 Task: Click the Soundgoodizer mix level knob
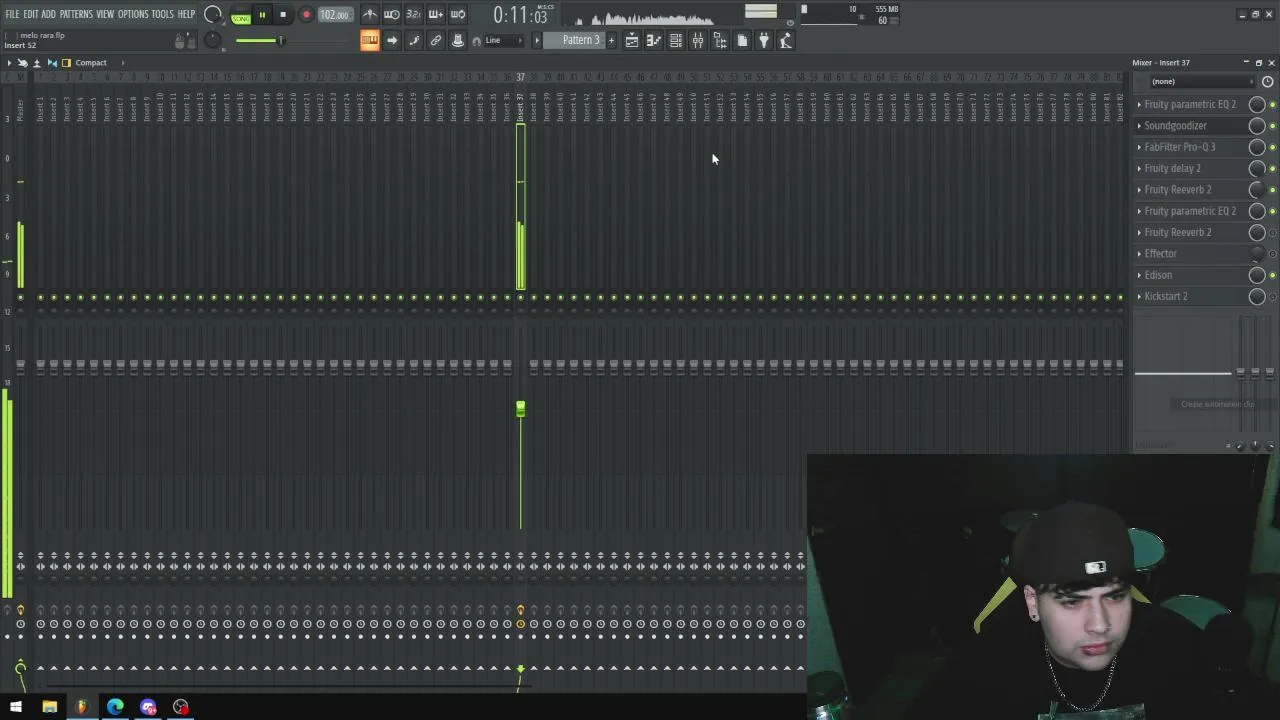[1257, 126]
